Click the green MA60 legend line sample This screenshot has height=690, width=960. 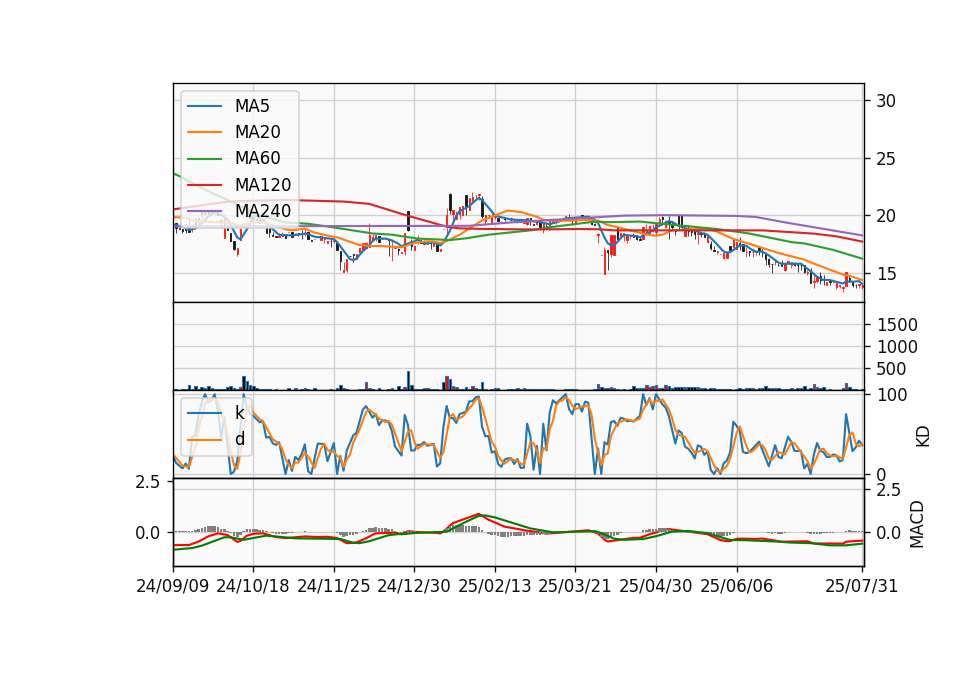point(204,159)
